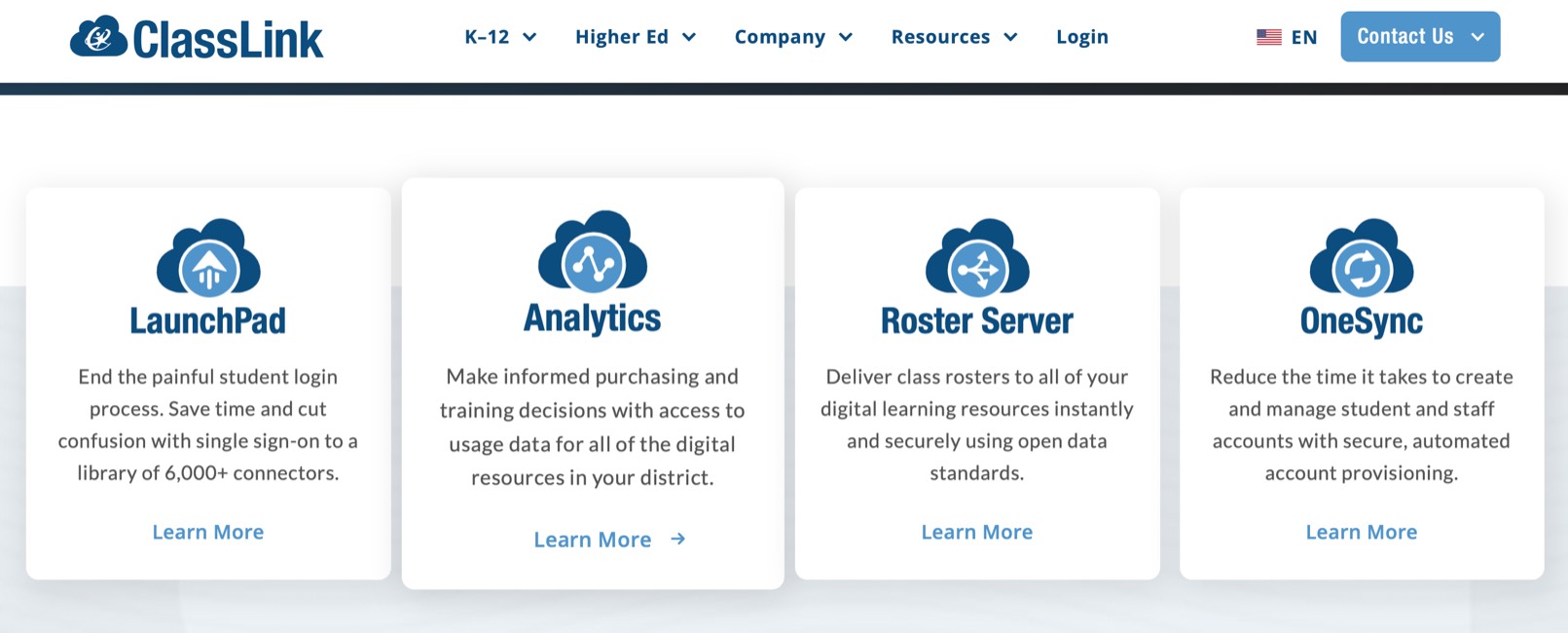
Task: Open the Company navigation item
Action: (x=793, y=37)
